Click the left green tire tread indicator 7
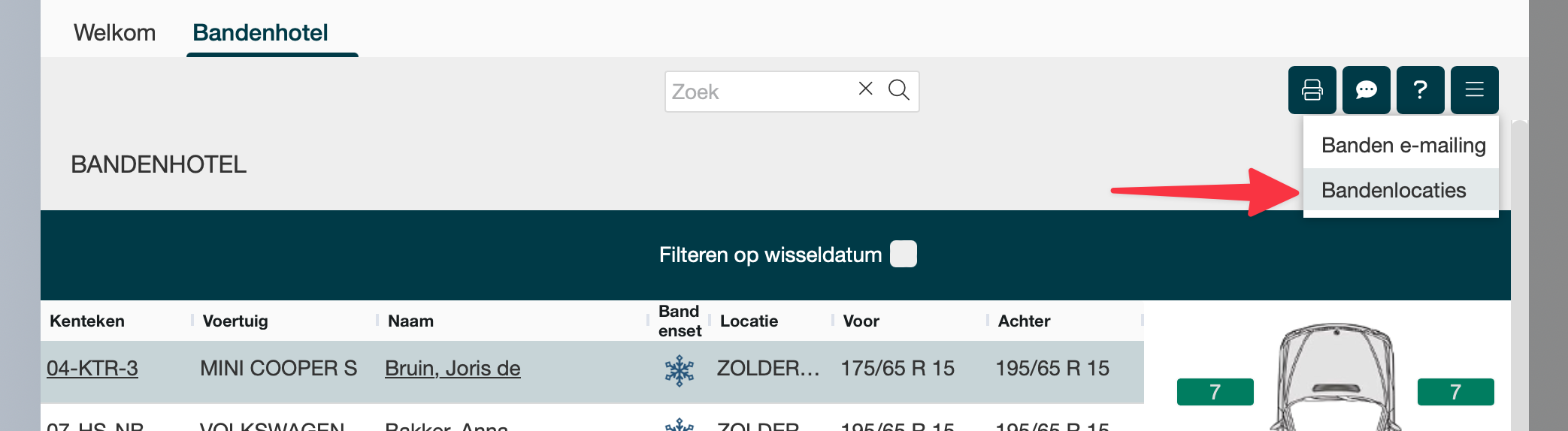The height and width of the screenshot is (431, 1568). (x=1215, y=392)
